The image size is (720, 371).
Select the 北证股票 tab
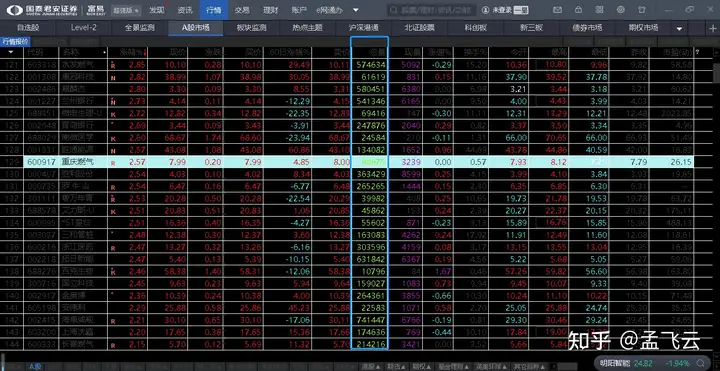click(x=419, y=28)
